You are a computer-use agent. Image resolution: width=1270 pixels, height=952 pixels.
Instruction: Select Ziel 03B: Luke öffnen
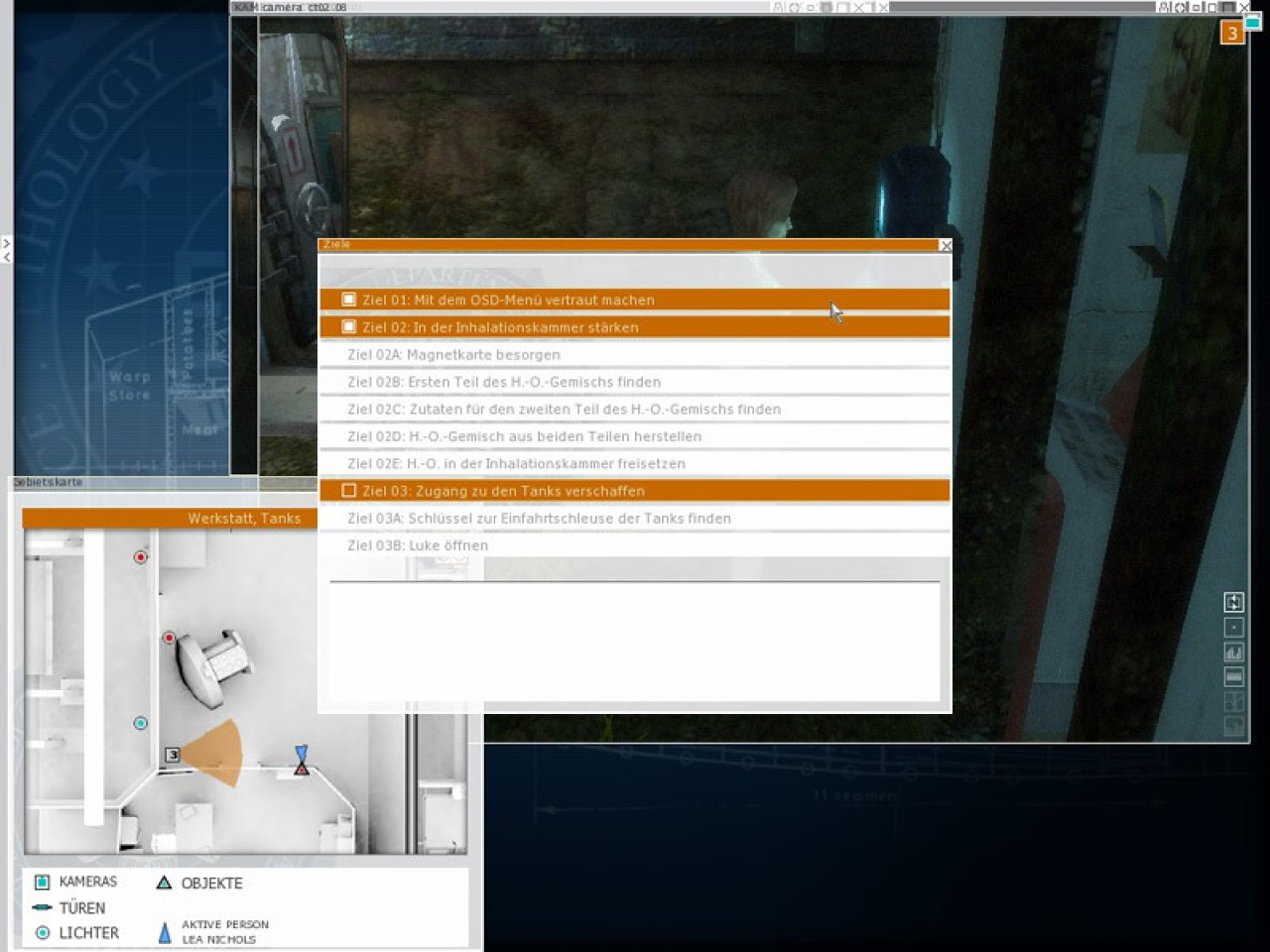635,544
